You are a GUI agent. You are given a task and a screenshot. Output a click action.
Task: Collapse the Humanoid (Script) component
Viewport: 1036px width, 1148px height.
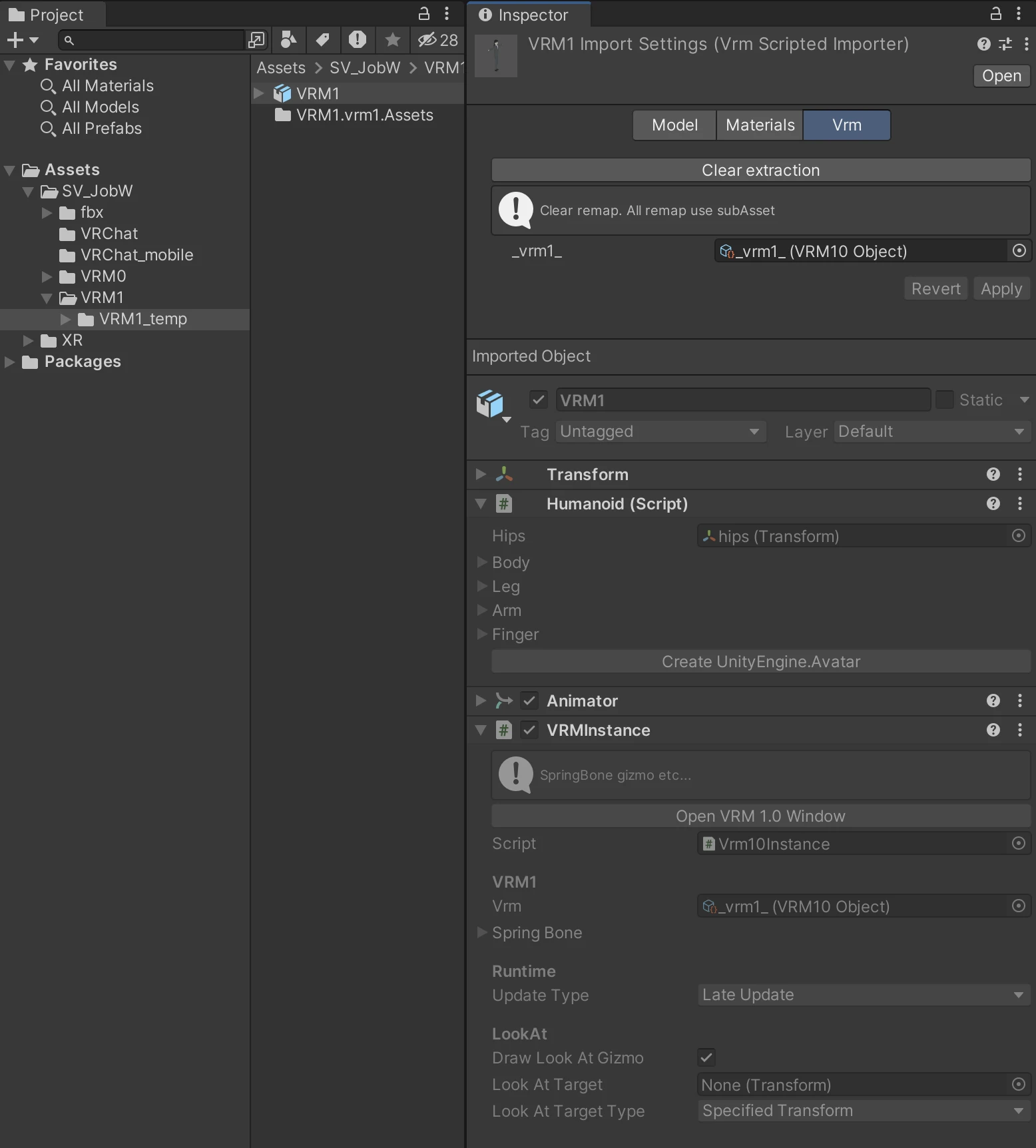tap(481, 503)
